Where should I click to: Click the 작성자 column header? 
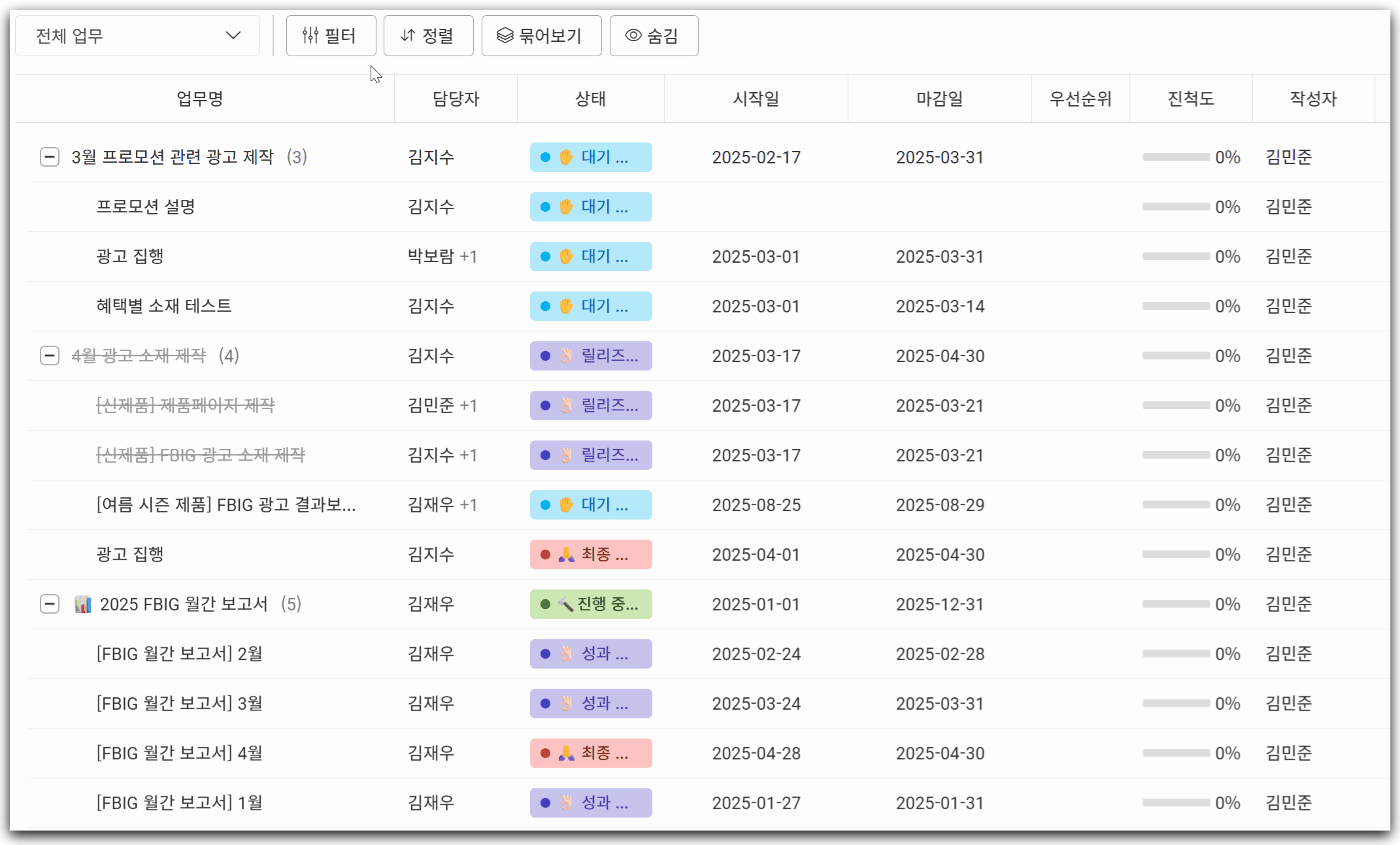(1313, 99)
